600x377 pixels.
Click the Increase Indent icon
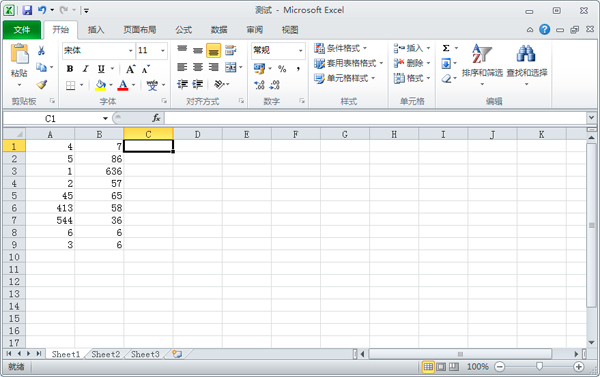198,85
